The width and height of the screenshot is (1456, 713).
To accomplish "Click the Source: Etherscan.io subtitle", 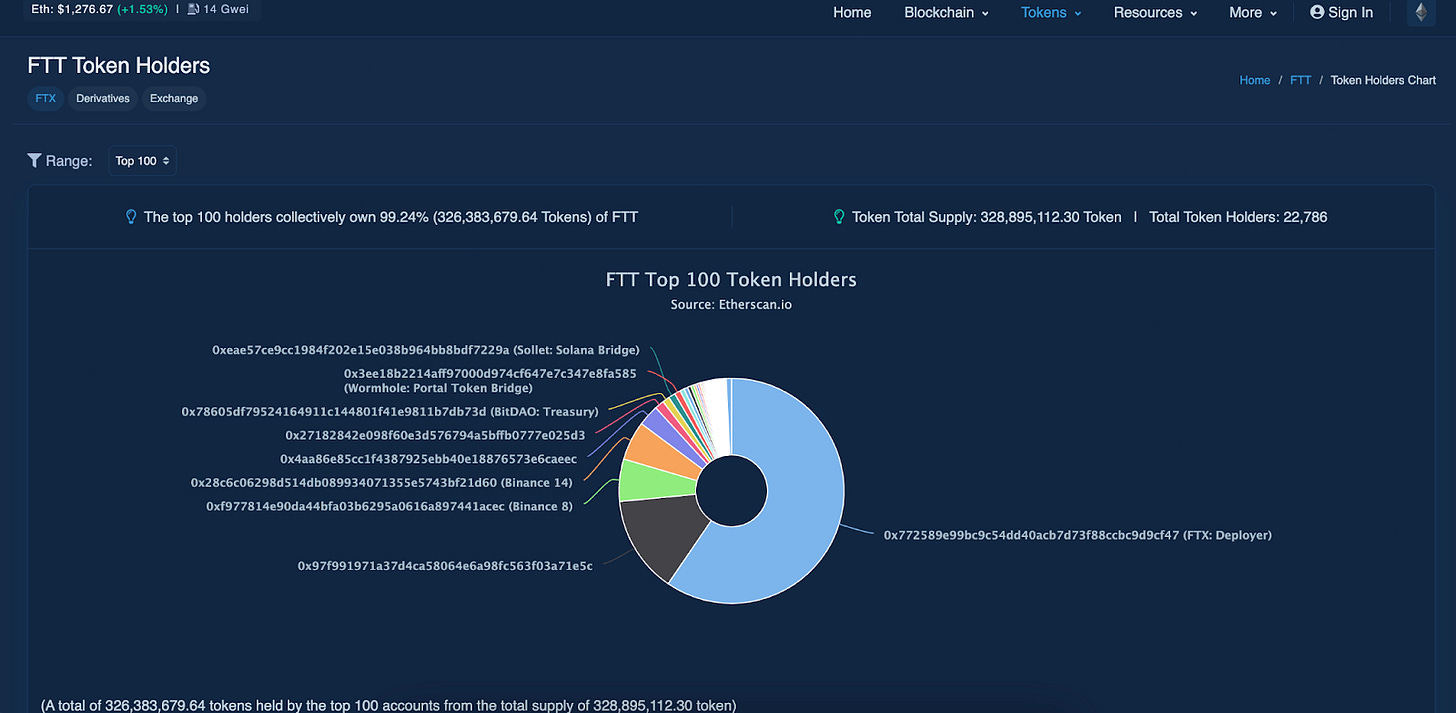I will (731, 304).
